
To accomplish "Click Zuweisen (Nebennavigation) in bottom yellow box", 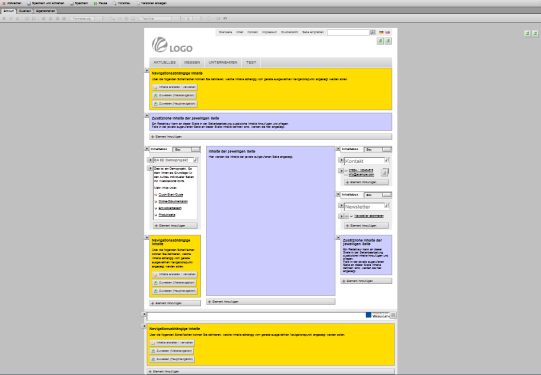I will click(x=172, y=351).
